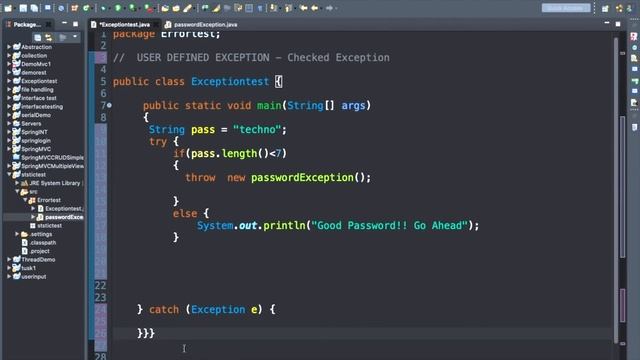Click the Open Perspective icon
This screenshot has height=360, width=640.
[x=605, y=8]
